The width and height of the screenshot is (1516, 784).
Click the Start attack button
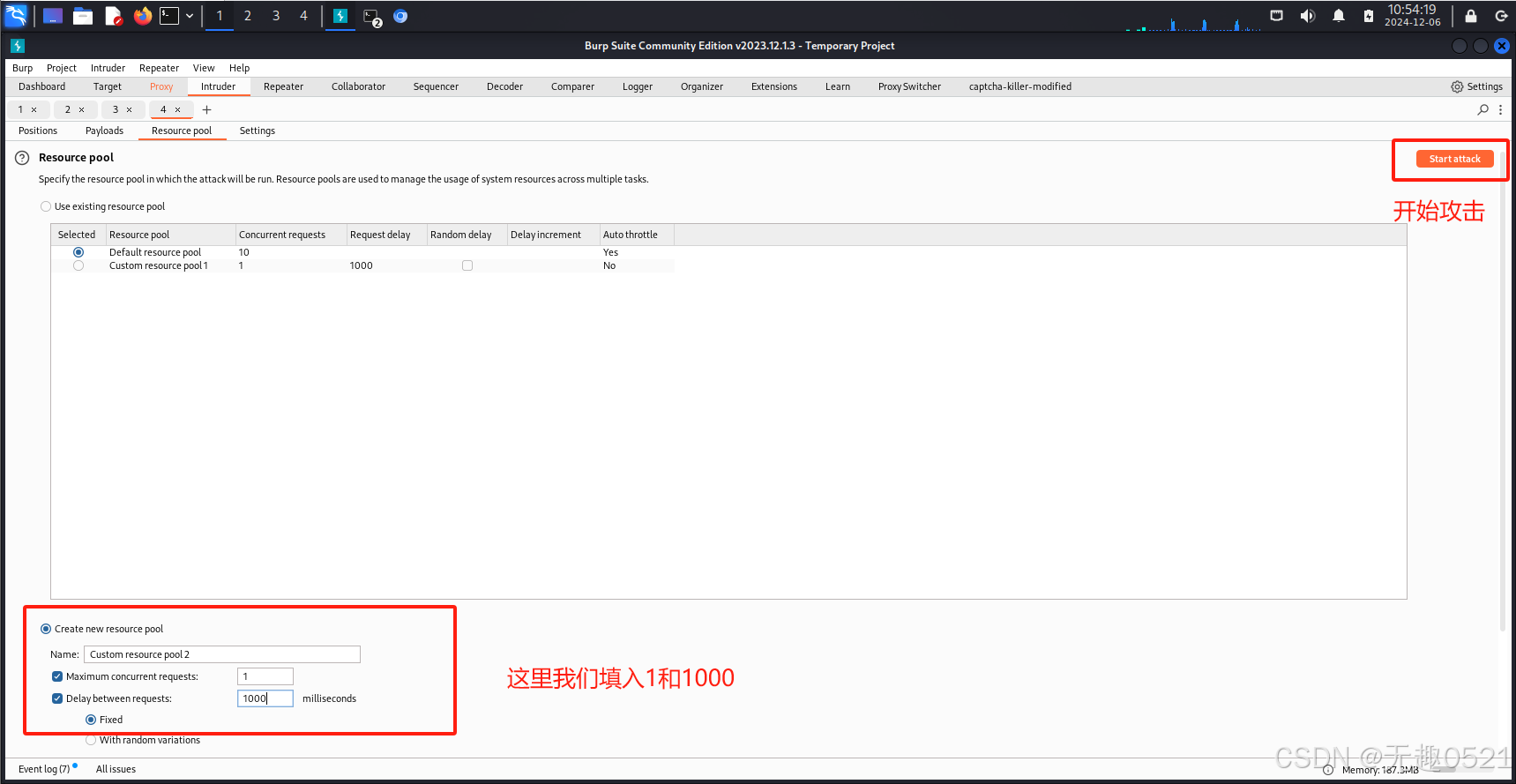pyautogui.click(x=1454, y=159)
